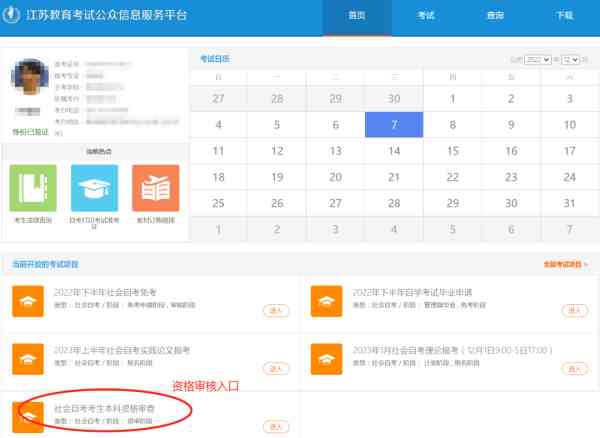
Task: Switch to the 考试 navigation tab
Action: [x=426, y=16]
